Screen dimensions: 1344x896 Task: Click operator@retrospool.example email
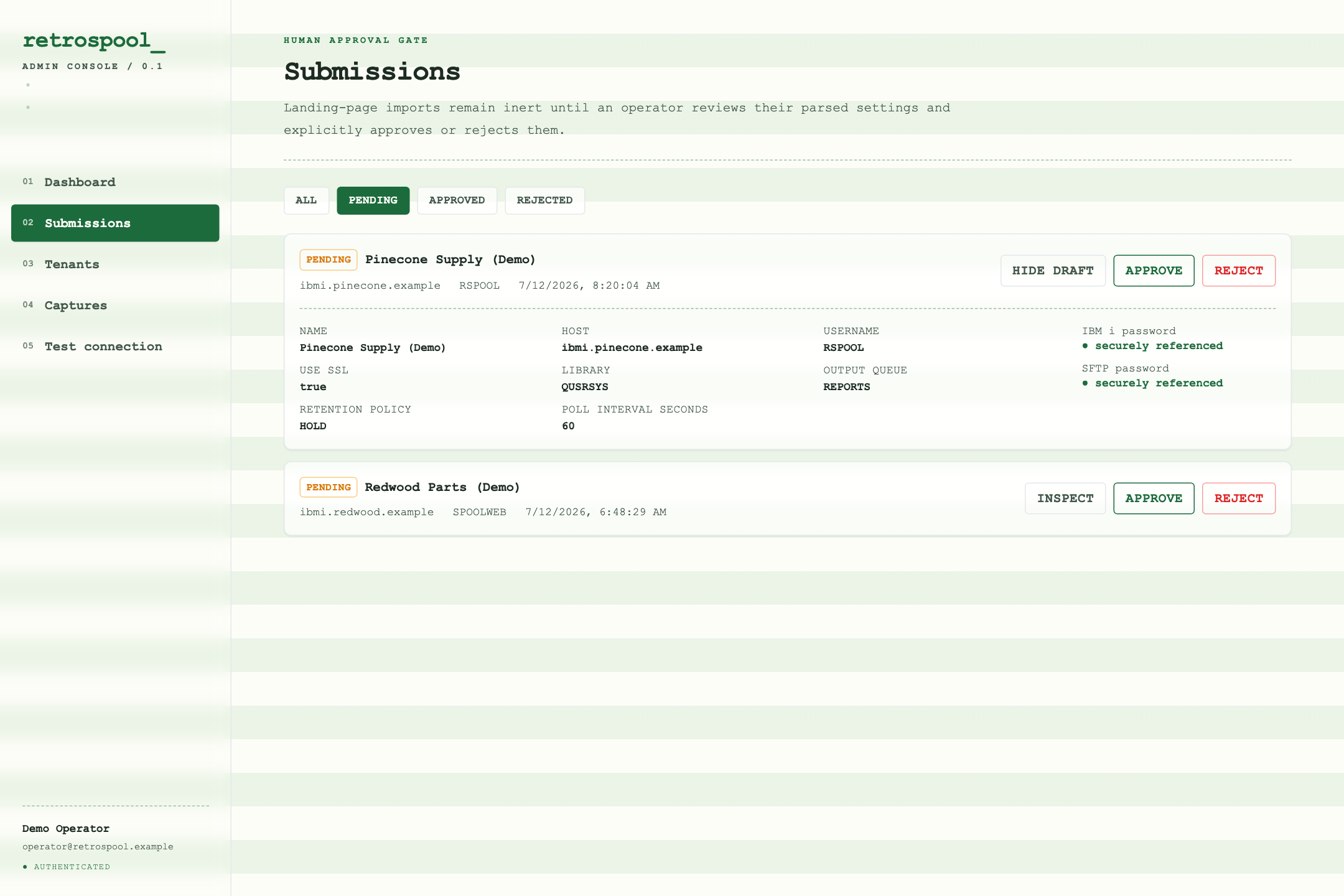98,847
